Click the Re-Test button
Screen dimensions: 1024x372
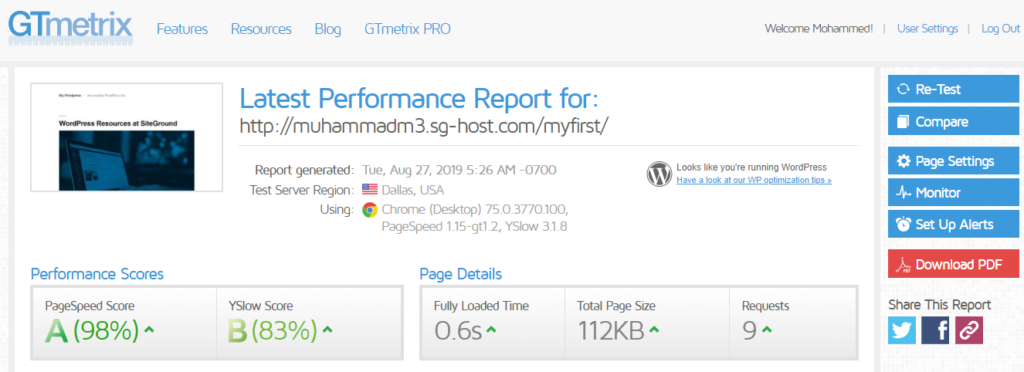pyautogui.click(x=953, y=89)
